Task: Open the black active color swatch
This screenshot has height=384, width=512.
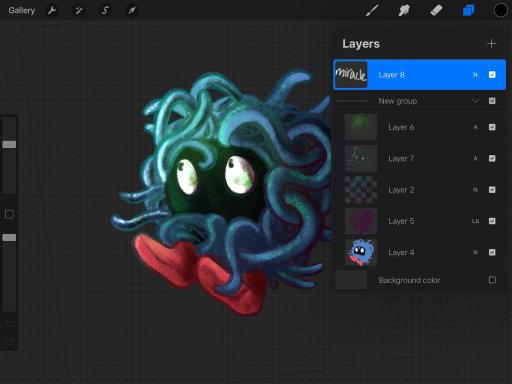Action: point(500,10)
